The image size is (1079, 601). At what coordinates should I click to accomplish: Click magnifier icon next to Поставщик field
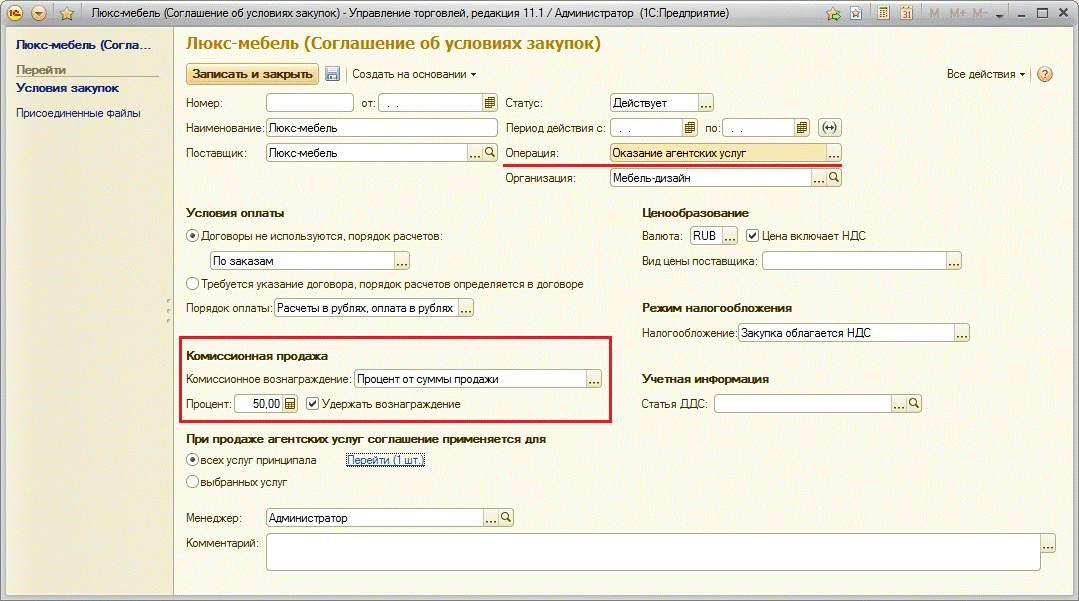point(490,153)
